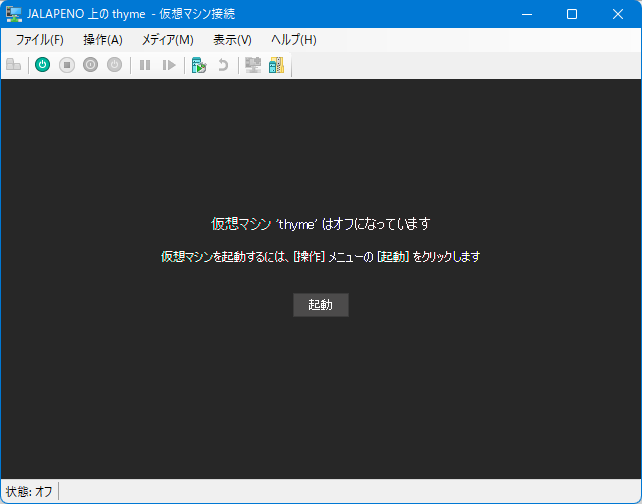The image size is (642, 504).
Task: Click the Pause toolbar icon
Action: (145, 65)
